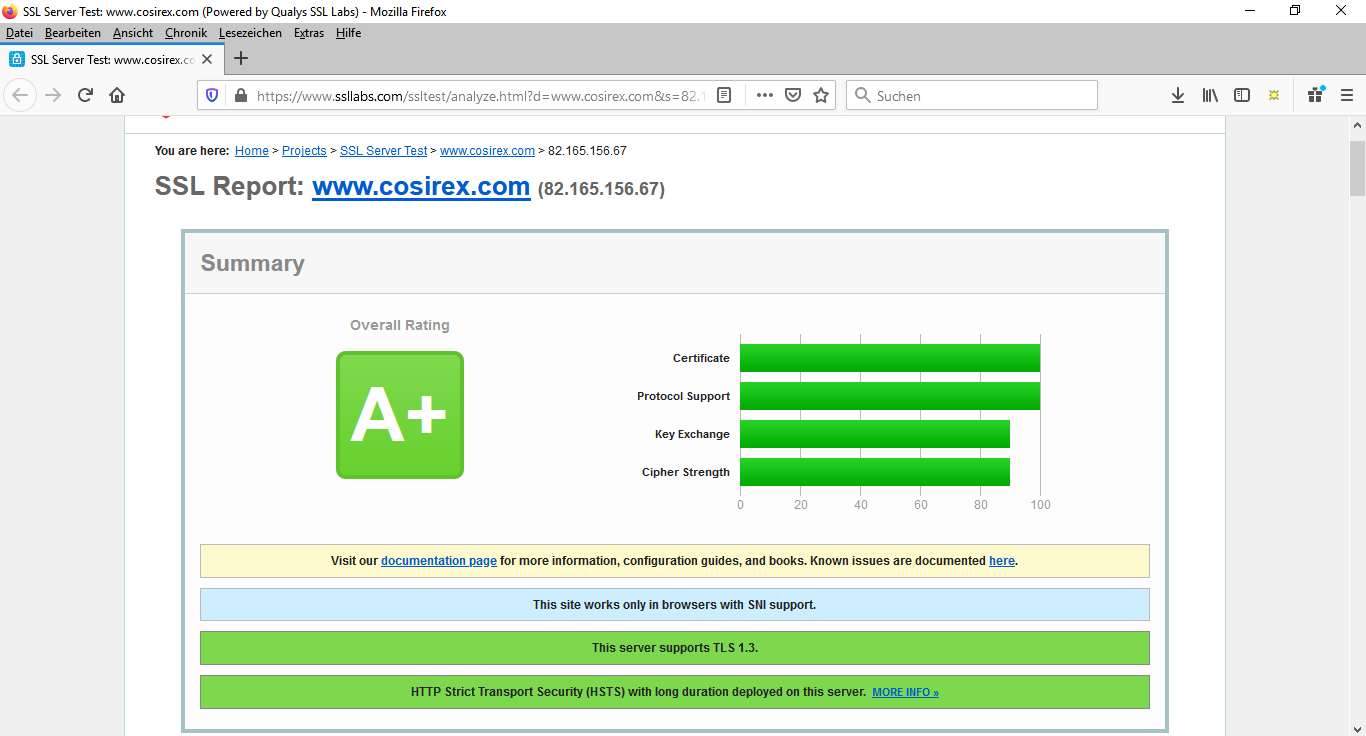
Task: Bookmark this page with the star icon
Action: [x=821, y=96]
